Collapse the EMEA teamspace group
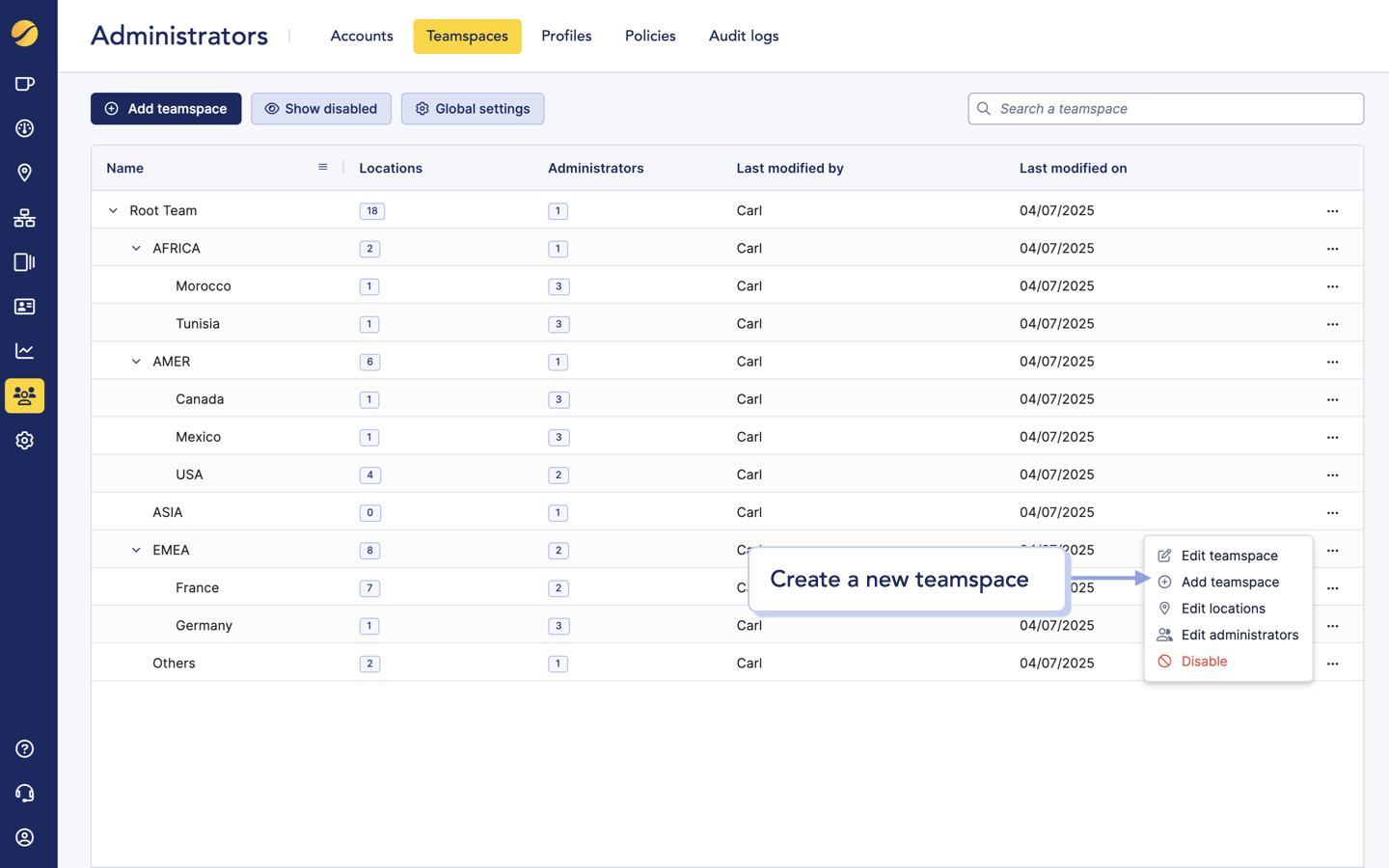The width and height of the screenshot is (1389, 868). click(x=136, y=551)
